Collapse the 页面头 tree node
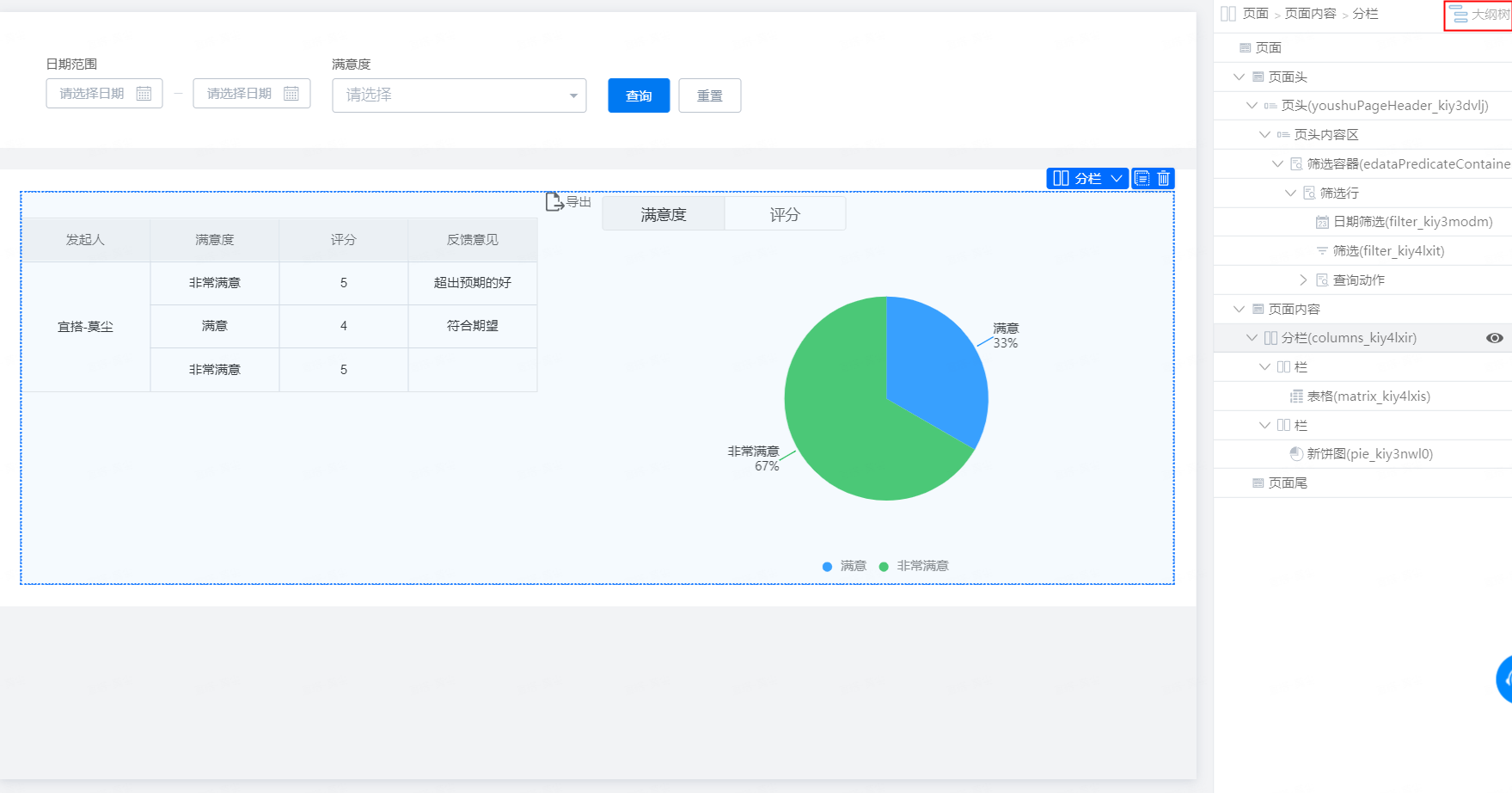The image size is (1512, 793). (x=1239, y=77)
